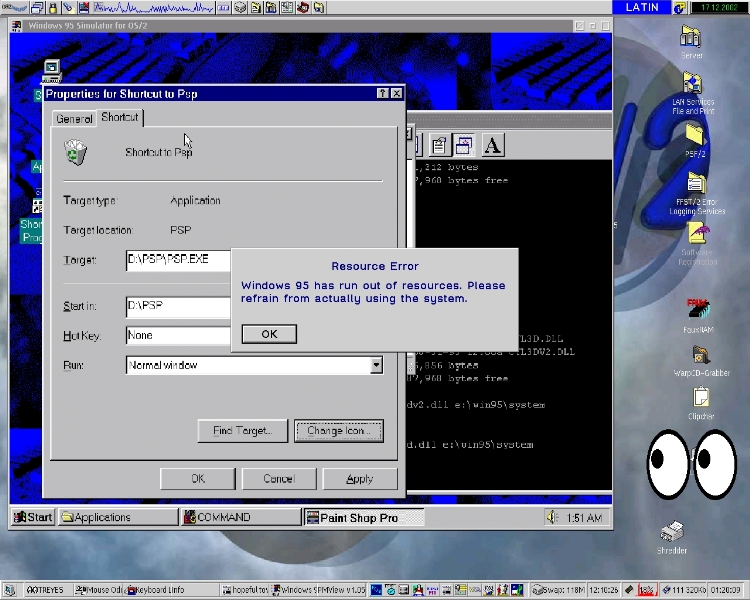Click the Windows 95 Simulator system menu icon
Screen dimensions: 750x600
[x=17, y=25]
